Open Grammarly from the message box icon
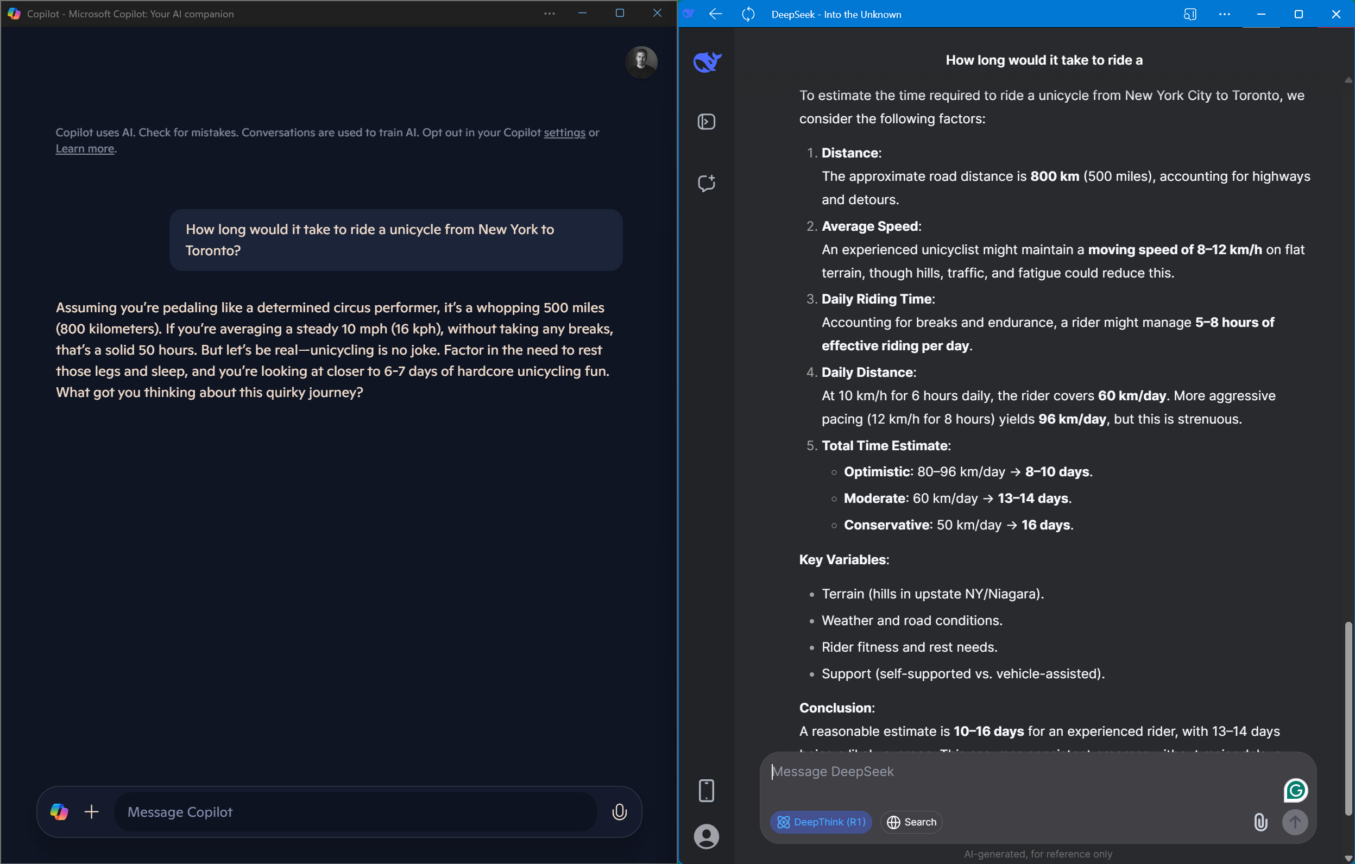The image size is (1355, 864). (x=1295, y=790)
